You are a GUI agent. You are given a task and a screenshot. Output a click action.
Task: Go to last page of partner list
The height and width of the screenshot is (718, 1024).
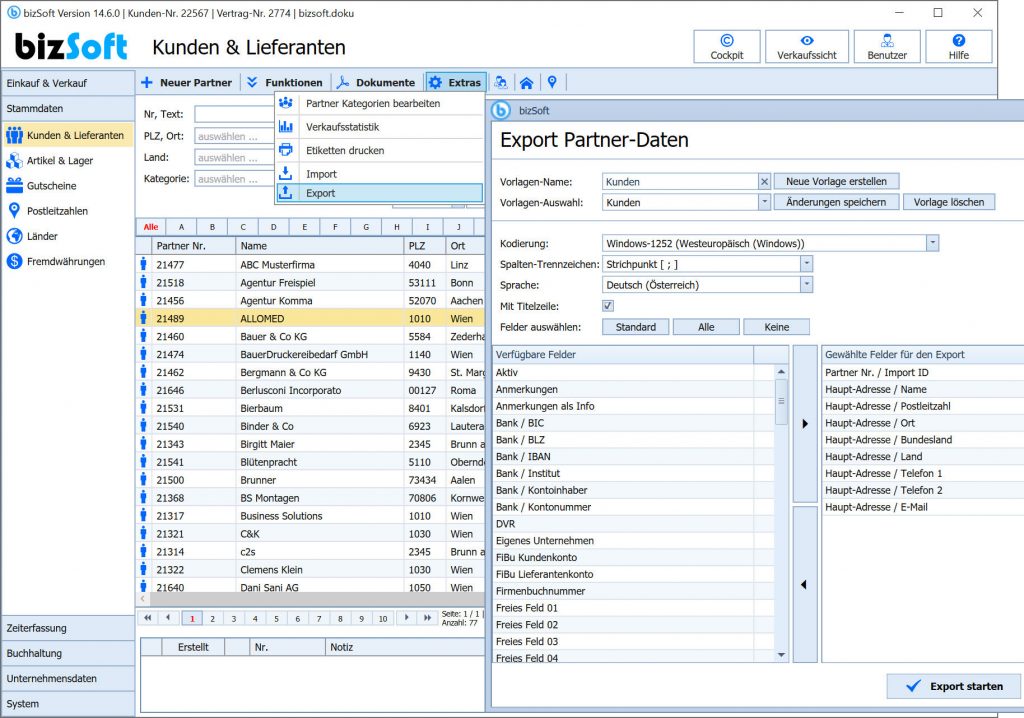(x=427, y=617)
